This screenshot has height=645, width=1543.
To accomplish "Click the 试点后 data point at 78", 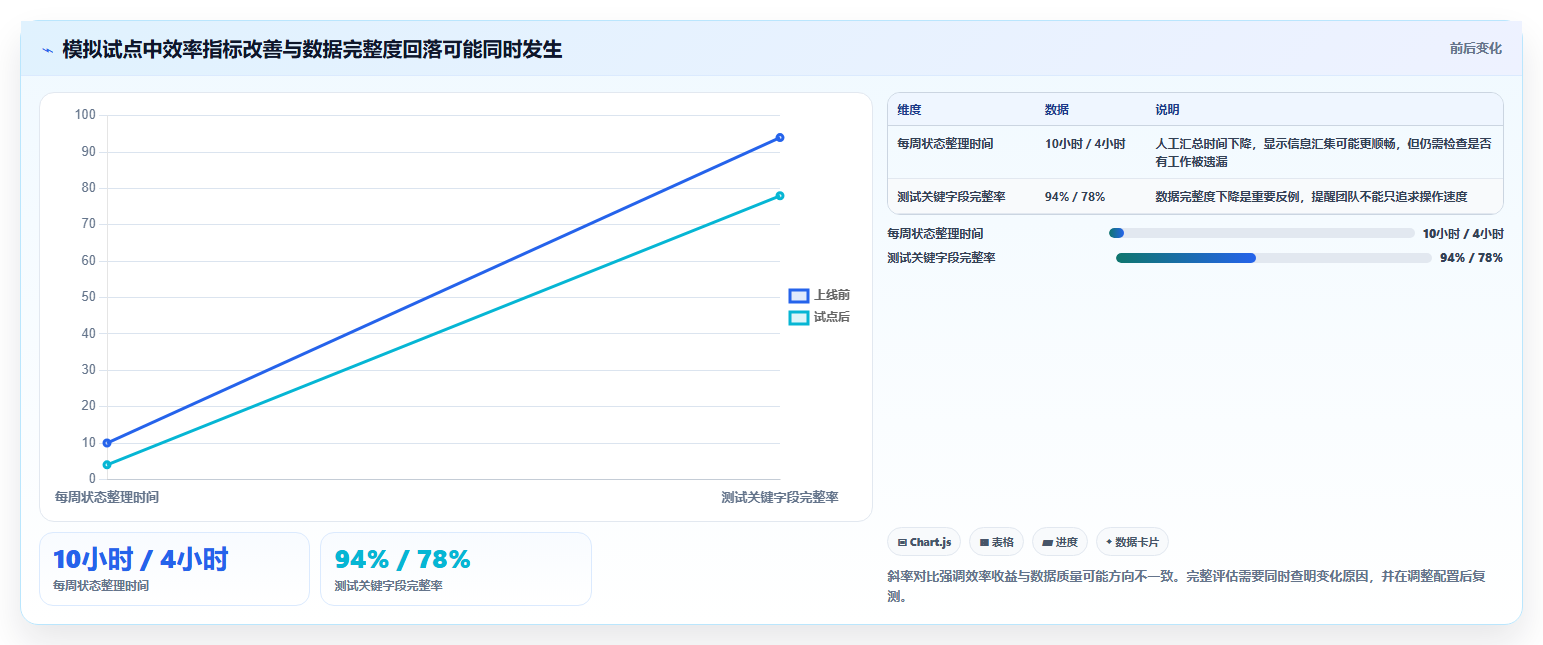I will pyautogui.click(x=779, y=195).
